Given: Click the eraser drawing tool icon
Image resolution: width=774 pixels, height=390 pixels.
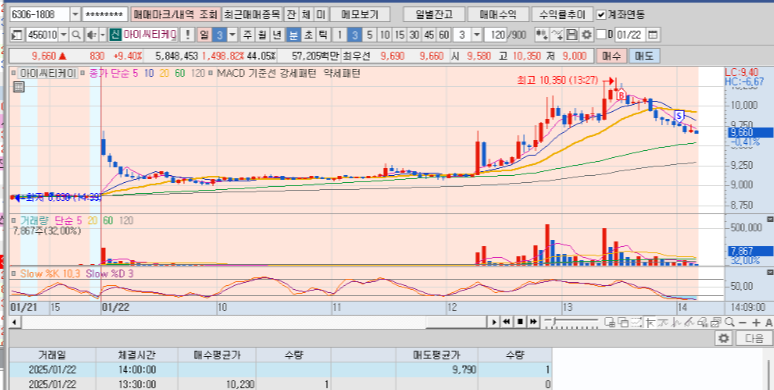Looking at the screenshot, I should [702, 322].
